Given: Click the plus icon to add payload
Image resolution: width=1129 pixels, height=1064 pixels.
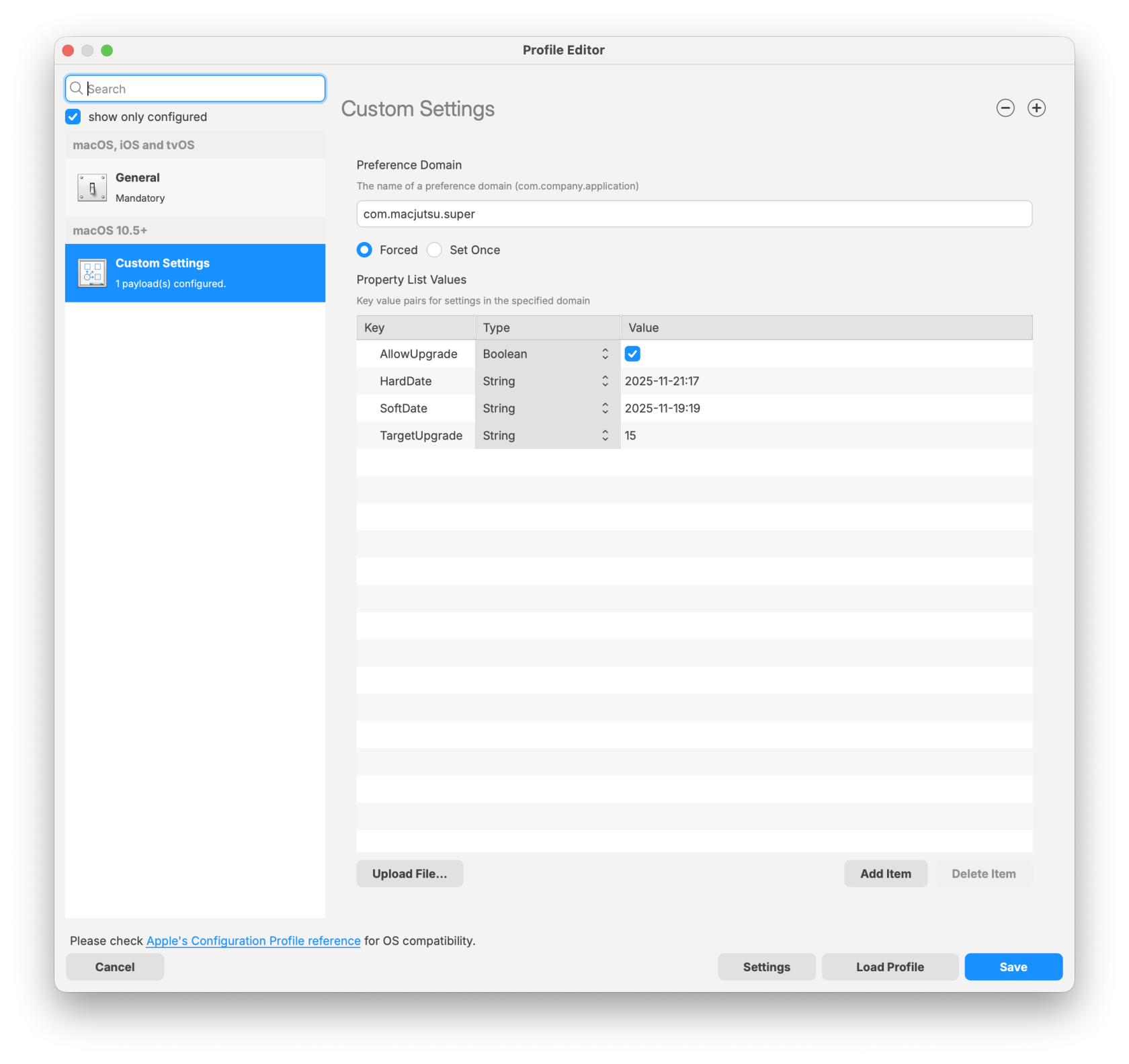Looking at the screenshot, I should pos(1036,108).
